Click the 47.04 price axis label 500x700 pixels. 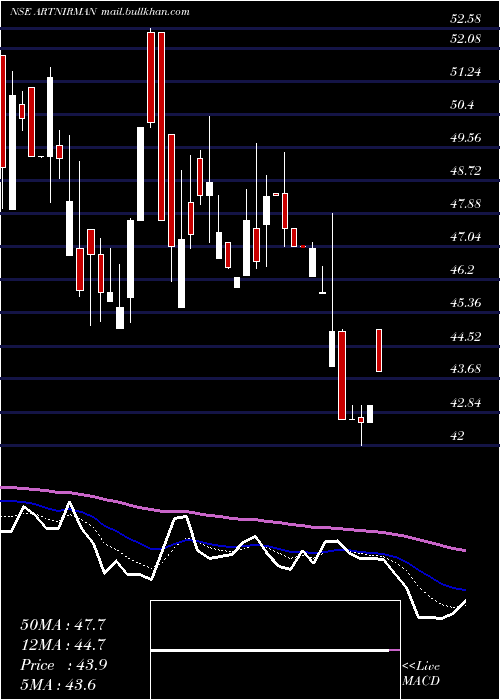pyautogui.click(x=466, y=237)
